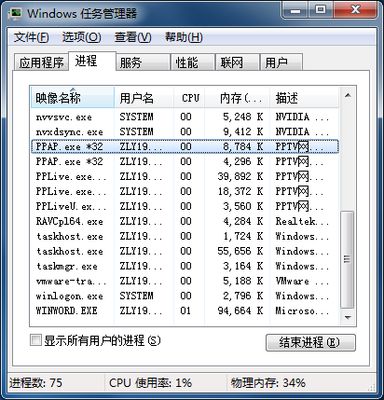Sort by 映像名称 column header
384x400 pixels.
[x=73, y=98]
